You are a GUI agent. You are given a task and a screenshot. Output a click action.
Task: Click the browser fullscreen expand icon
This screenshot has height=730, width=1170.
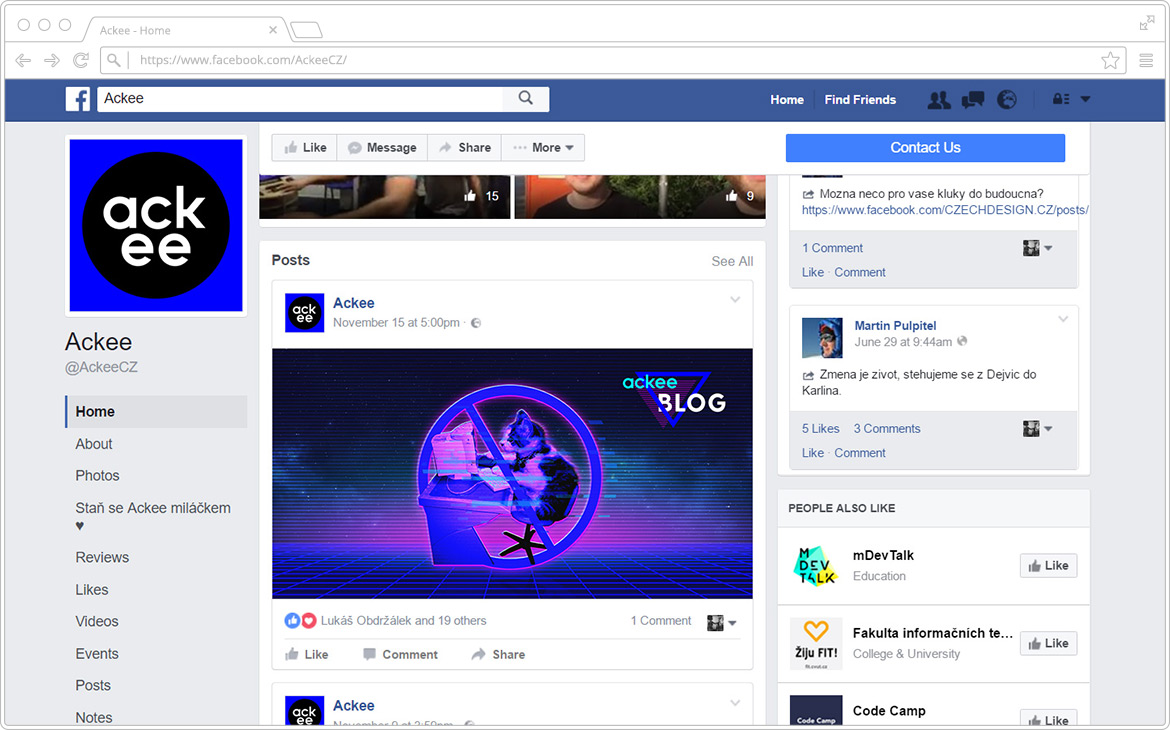tap(1147, 23)
